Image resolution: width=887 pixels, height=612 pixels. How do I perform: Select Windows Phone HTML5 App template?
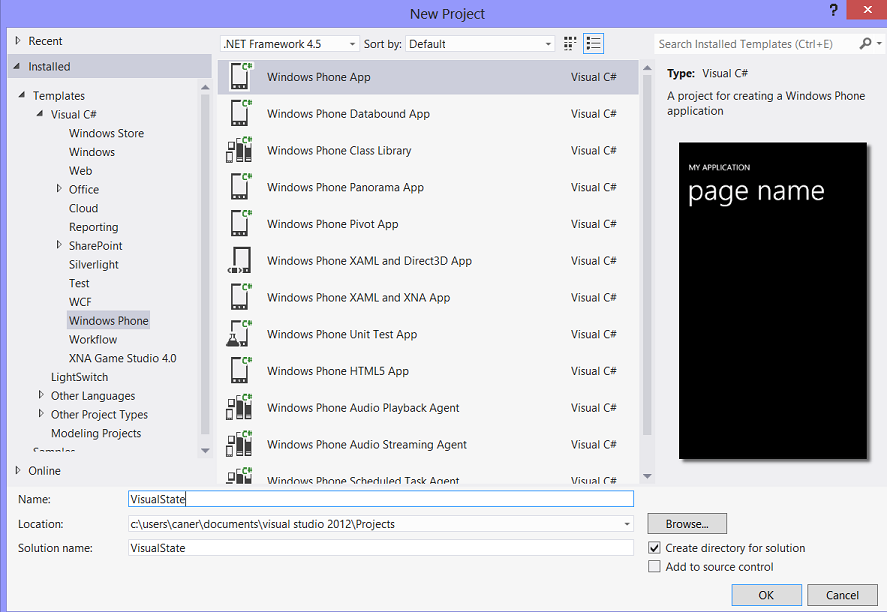pyautogui.click(x=428, y=371)
